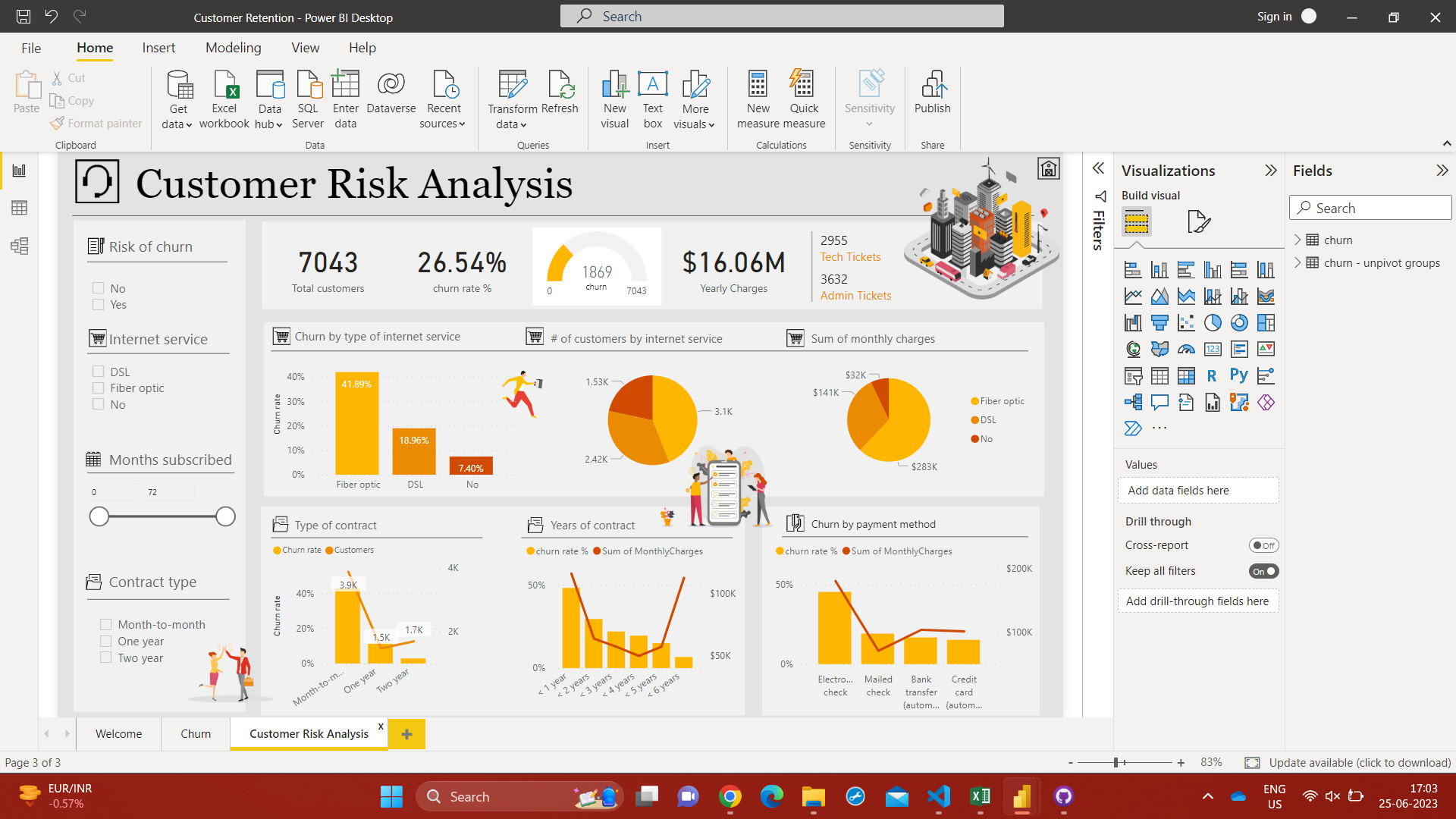Image resolution: width=1456 pixels, height=819 pixels.
Task: Open Model view from the left sidebar
Action: [x=19, y=246]
